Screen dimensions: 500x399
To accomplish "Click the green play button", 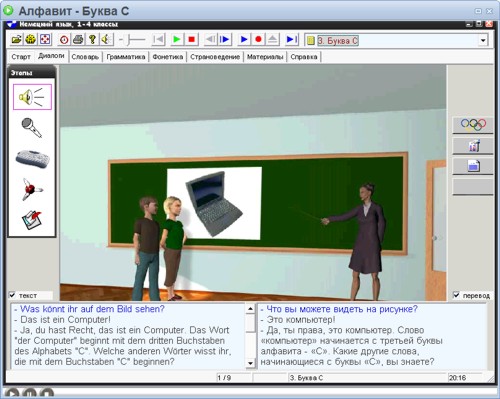I will coord(177,40).
